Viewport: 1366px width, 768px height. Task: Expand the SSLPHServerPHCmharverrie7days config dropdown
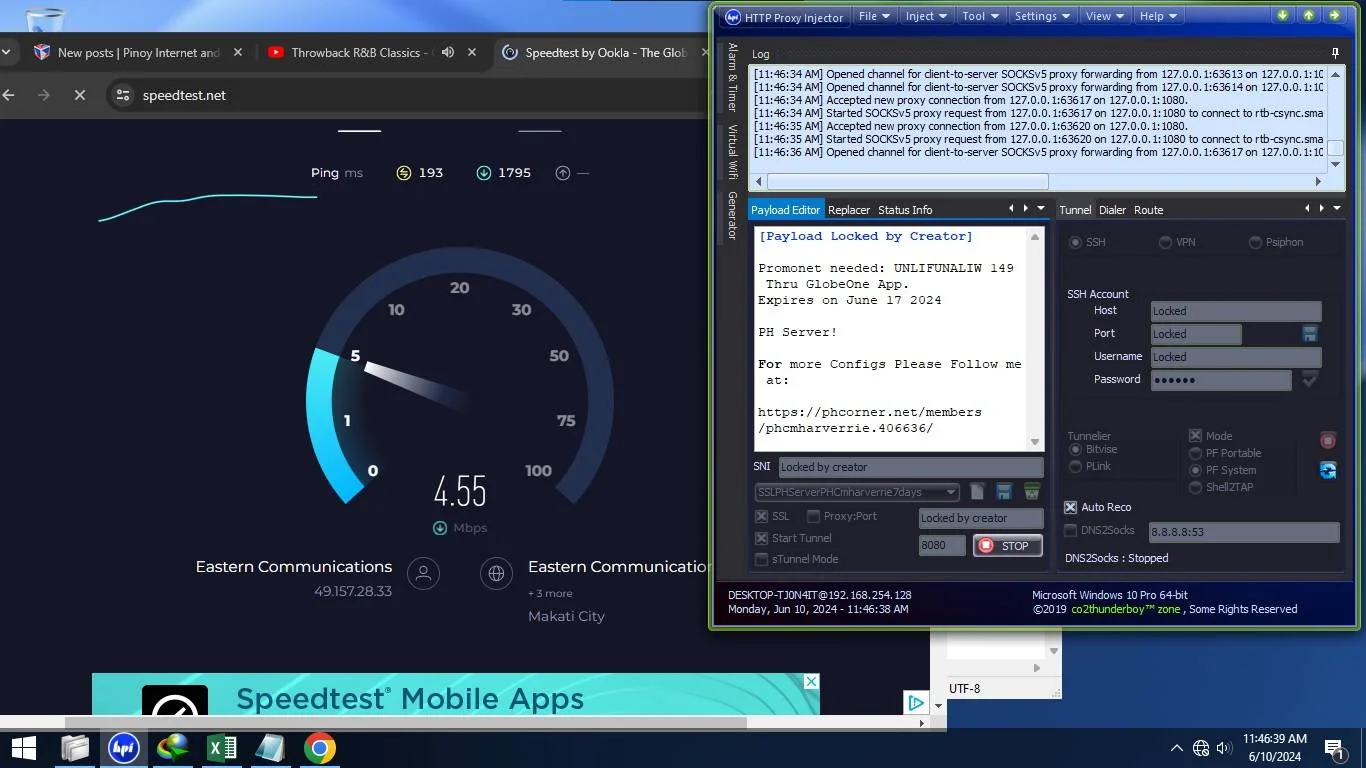[x=951, y=492]
